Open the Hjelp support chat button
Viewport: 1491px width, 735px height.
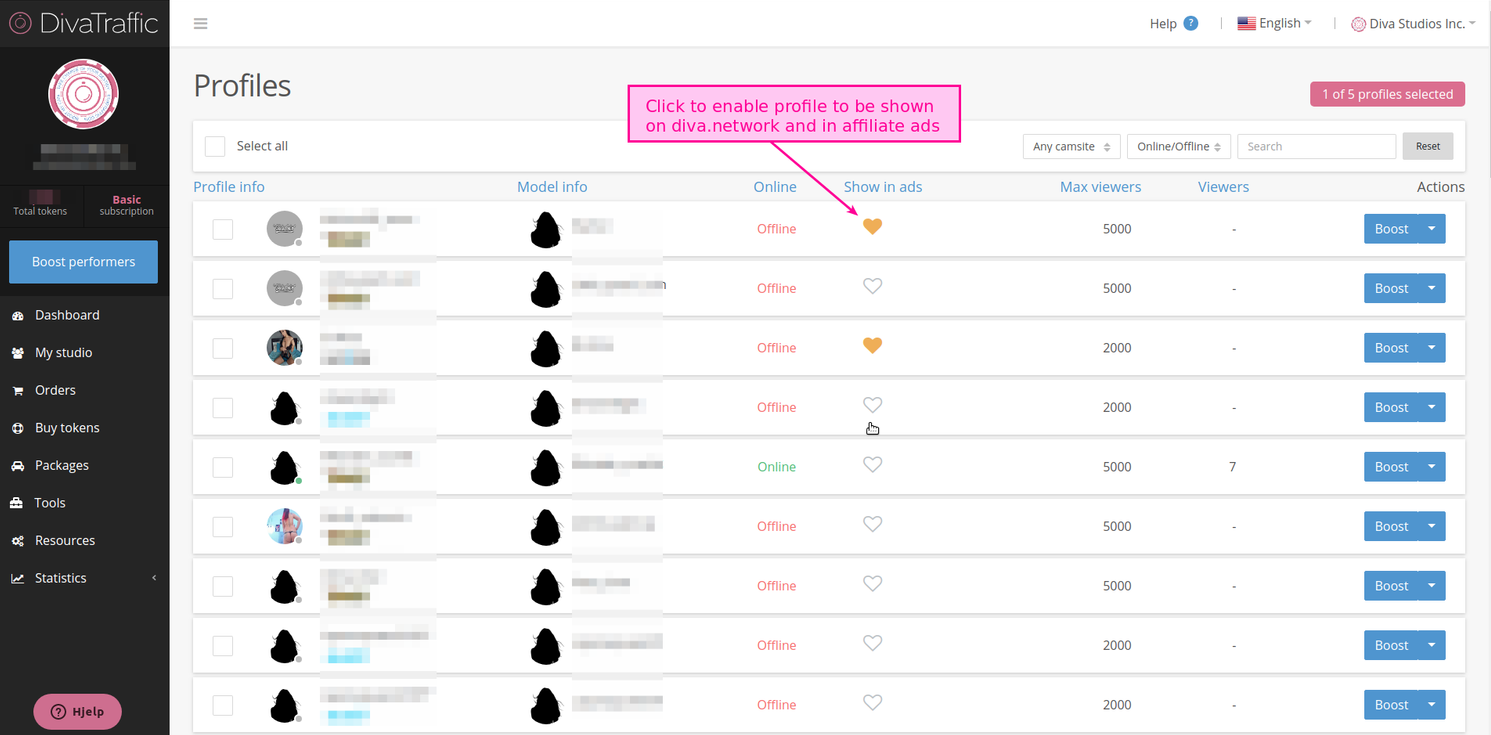tap(77, 712)
